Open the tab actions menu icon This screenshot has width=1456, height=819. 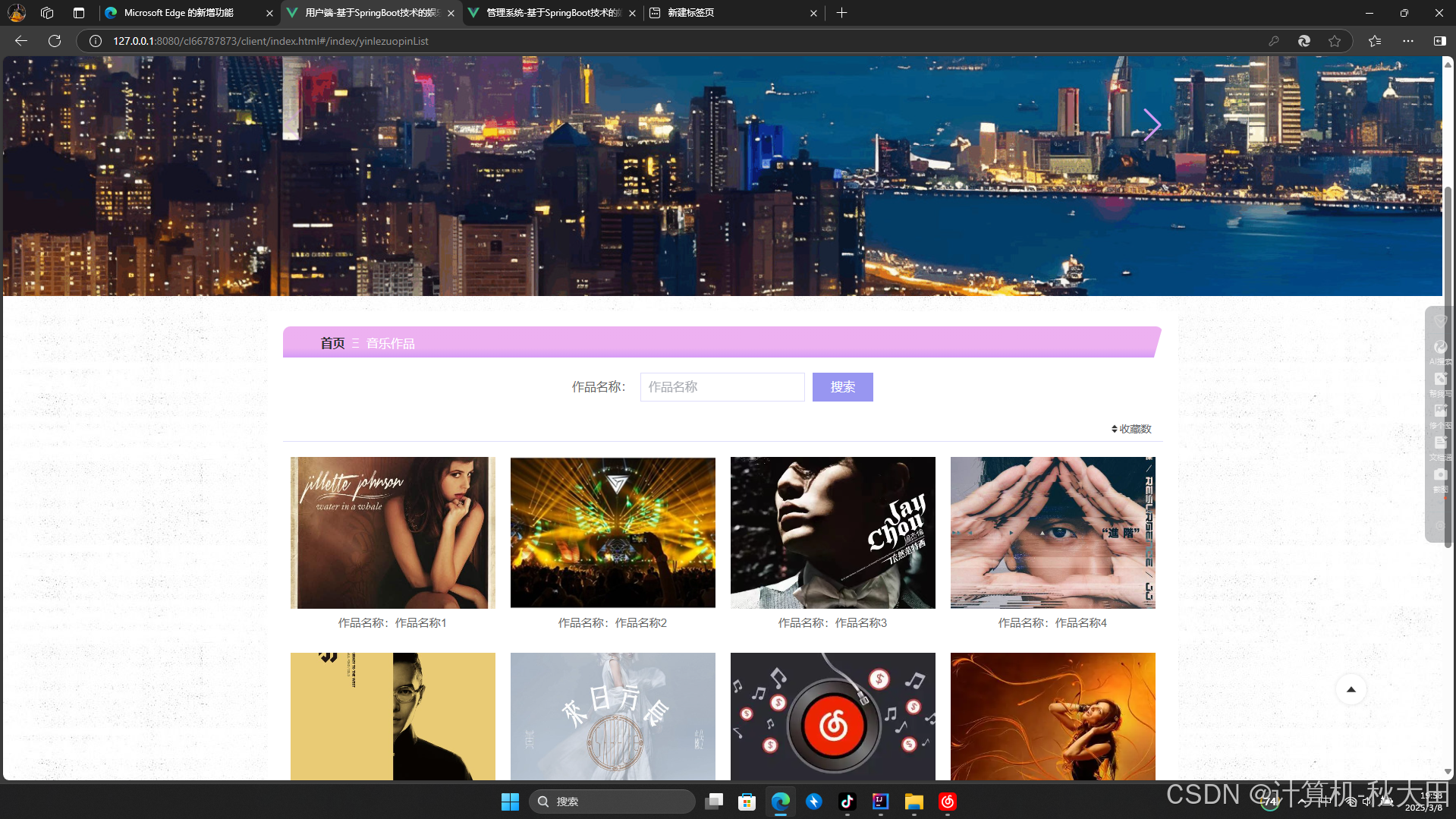click(x=79, y=13)
